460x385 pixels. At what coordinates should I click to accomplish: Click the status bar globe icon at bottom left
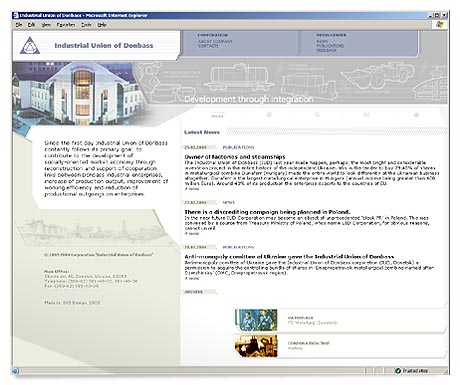15,370
